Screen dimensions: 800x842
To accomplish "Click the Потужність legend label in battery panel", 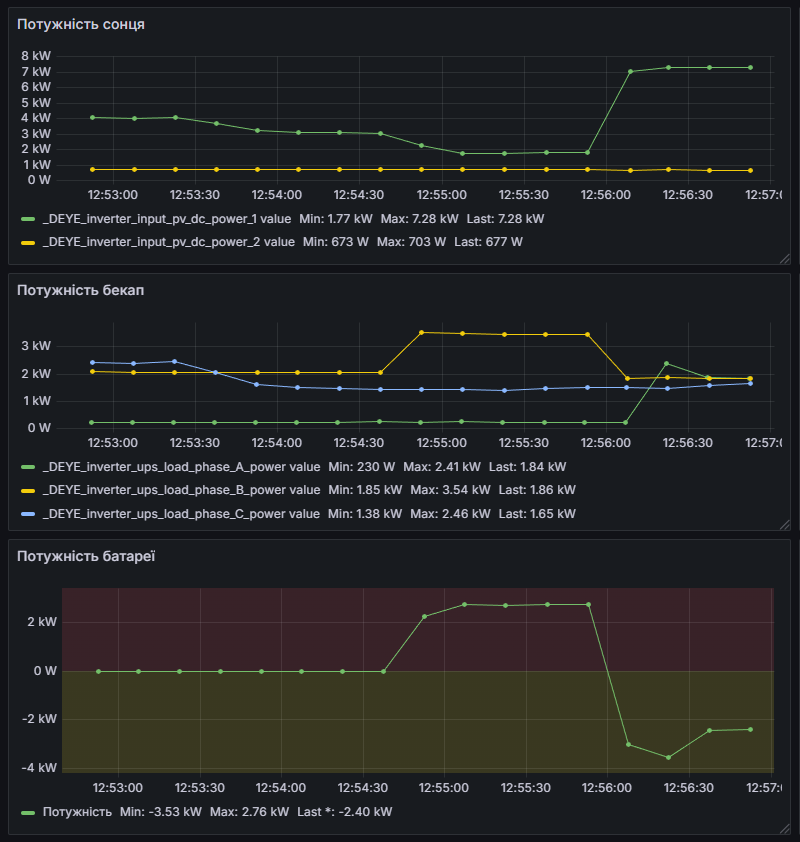I will coord(77,811).
